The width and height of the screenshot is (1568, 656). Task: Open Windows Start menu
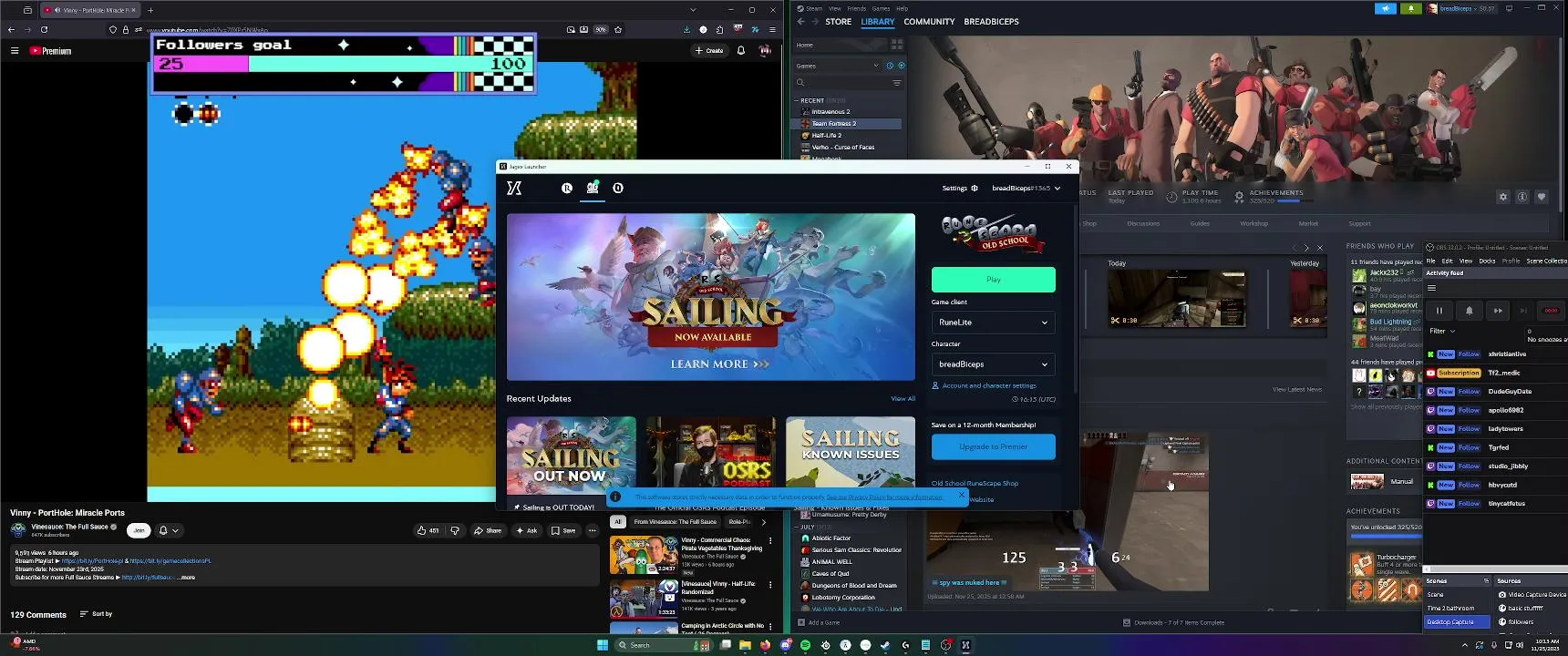click(x=602, y=645)
